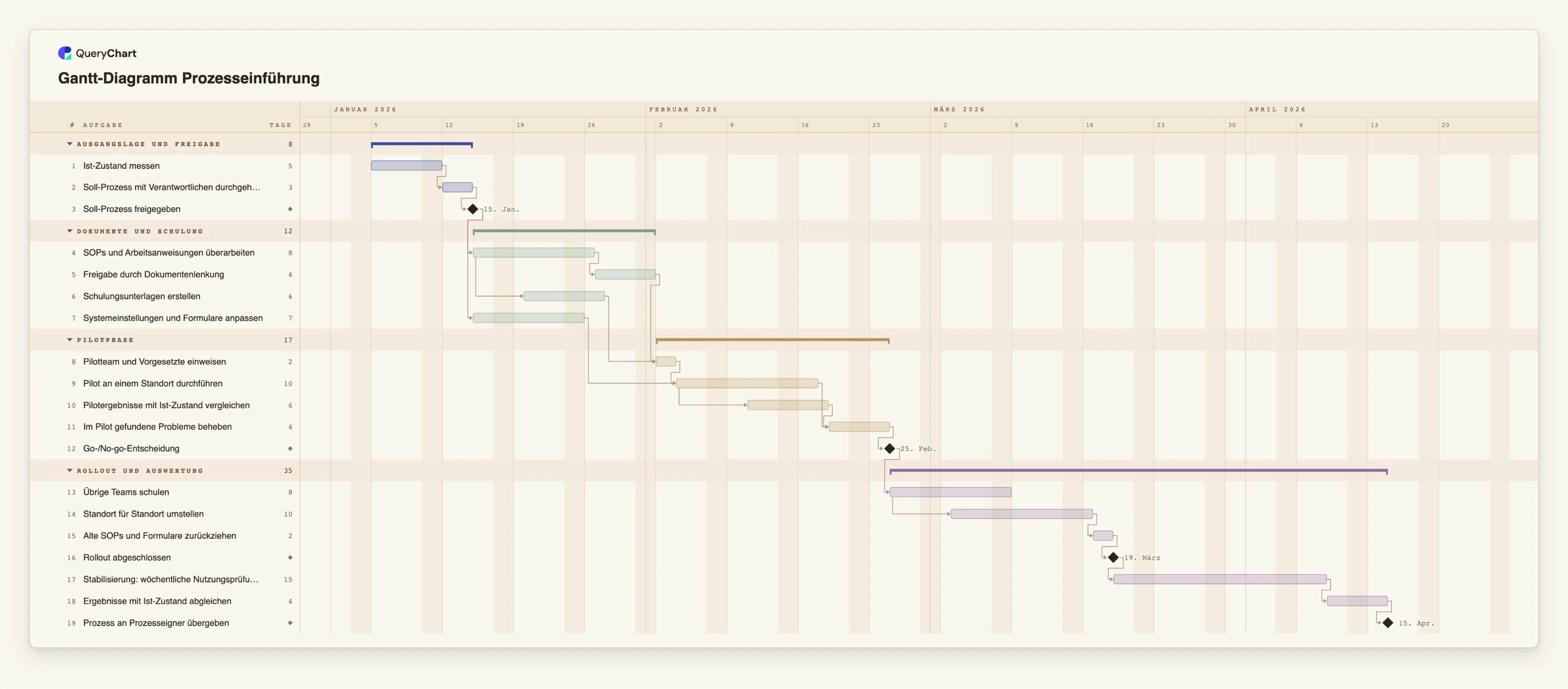Select the Rollout abgeschlossen milestone diamond on the timeline
1568x689 pixels.
1113,558
